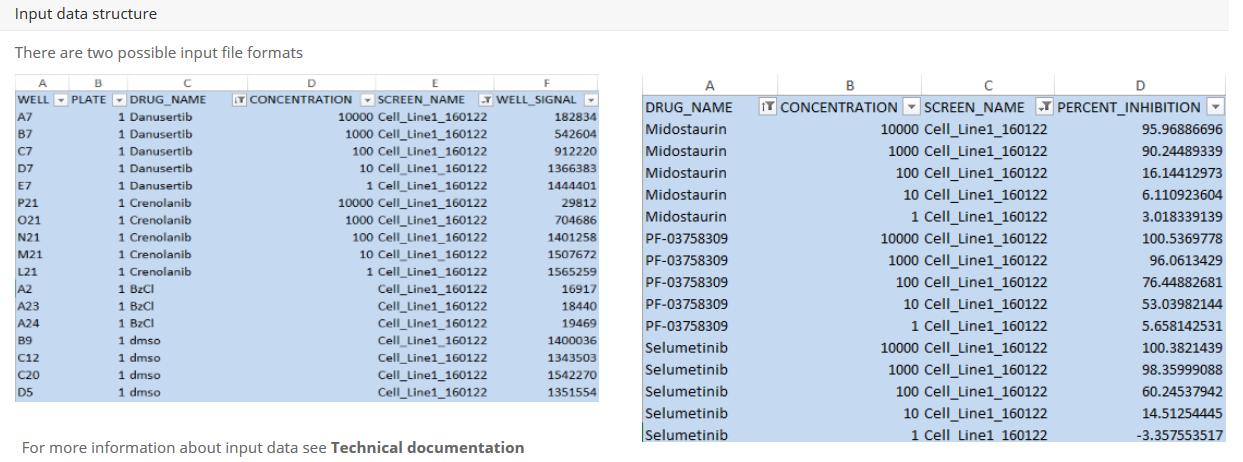This screenshot has height=462, width=1243.
Task: Open CONCENTRATION dropdown in the percent-inhibition table
Action: point(910,107)
